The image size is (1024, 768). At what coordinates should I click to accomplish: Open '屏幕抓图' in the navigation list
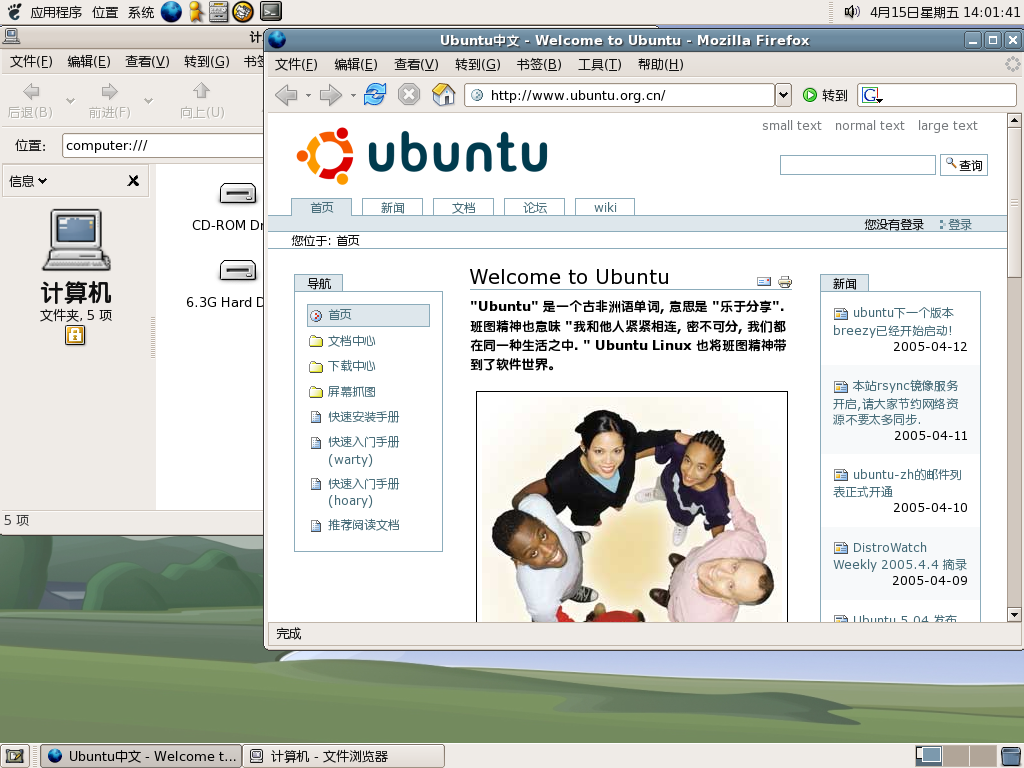point(351,392)
